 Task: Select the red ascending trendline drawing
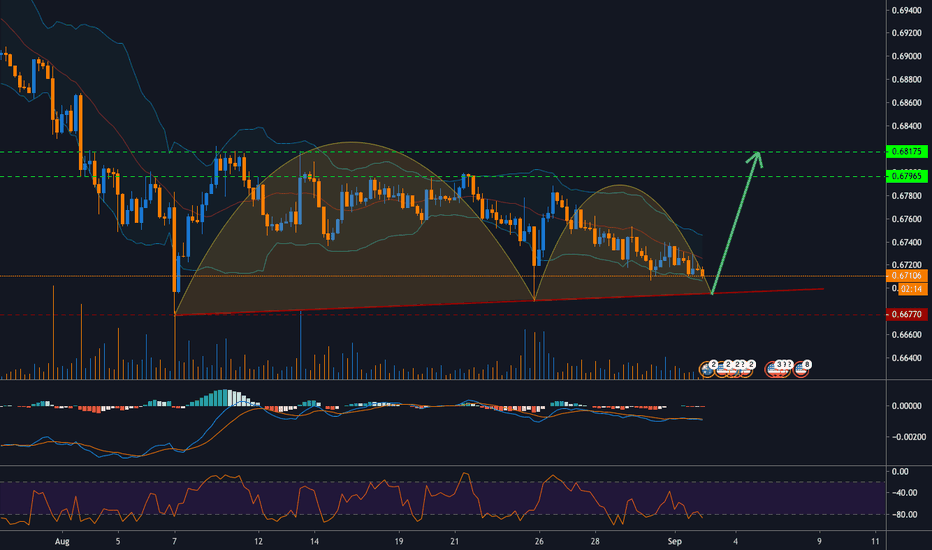point(499,301)
